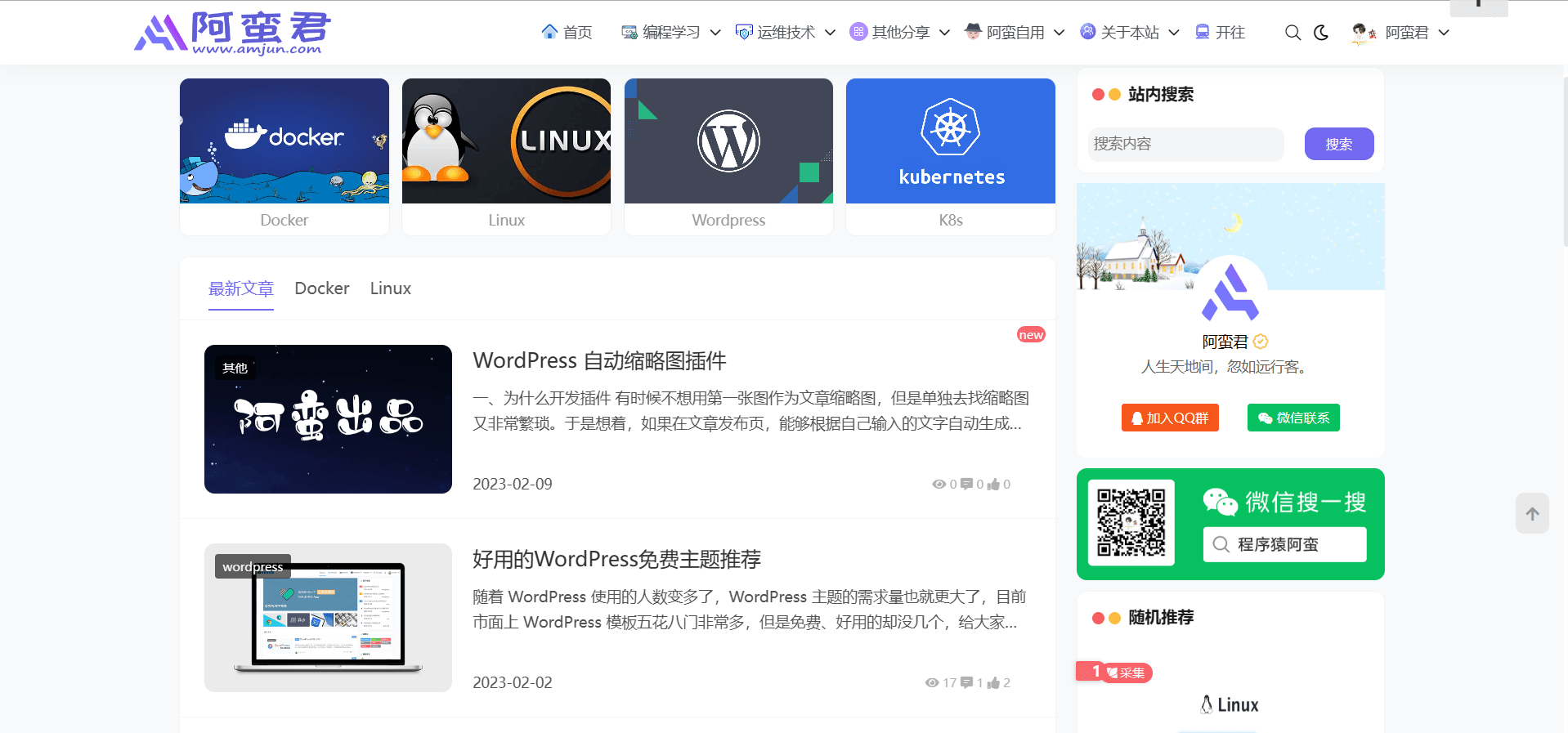Click the views eye icon on 2023-02-02 article
Viewport: 1568px width, 733px height.
click(931, 683)
